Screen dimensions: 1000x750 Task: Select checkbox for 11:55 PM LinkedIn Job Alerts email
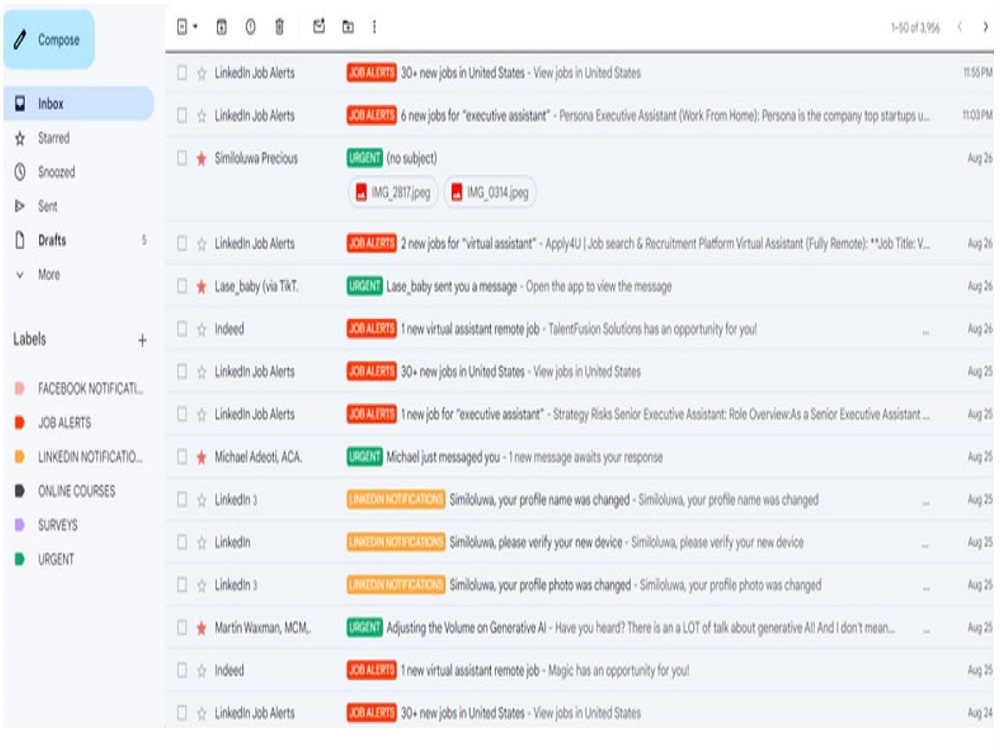pyautogui.click(x=182, y=73)
